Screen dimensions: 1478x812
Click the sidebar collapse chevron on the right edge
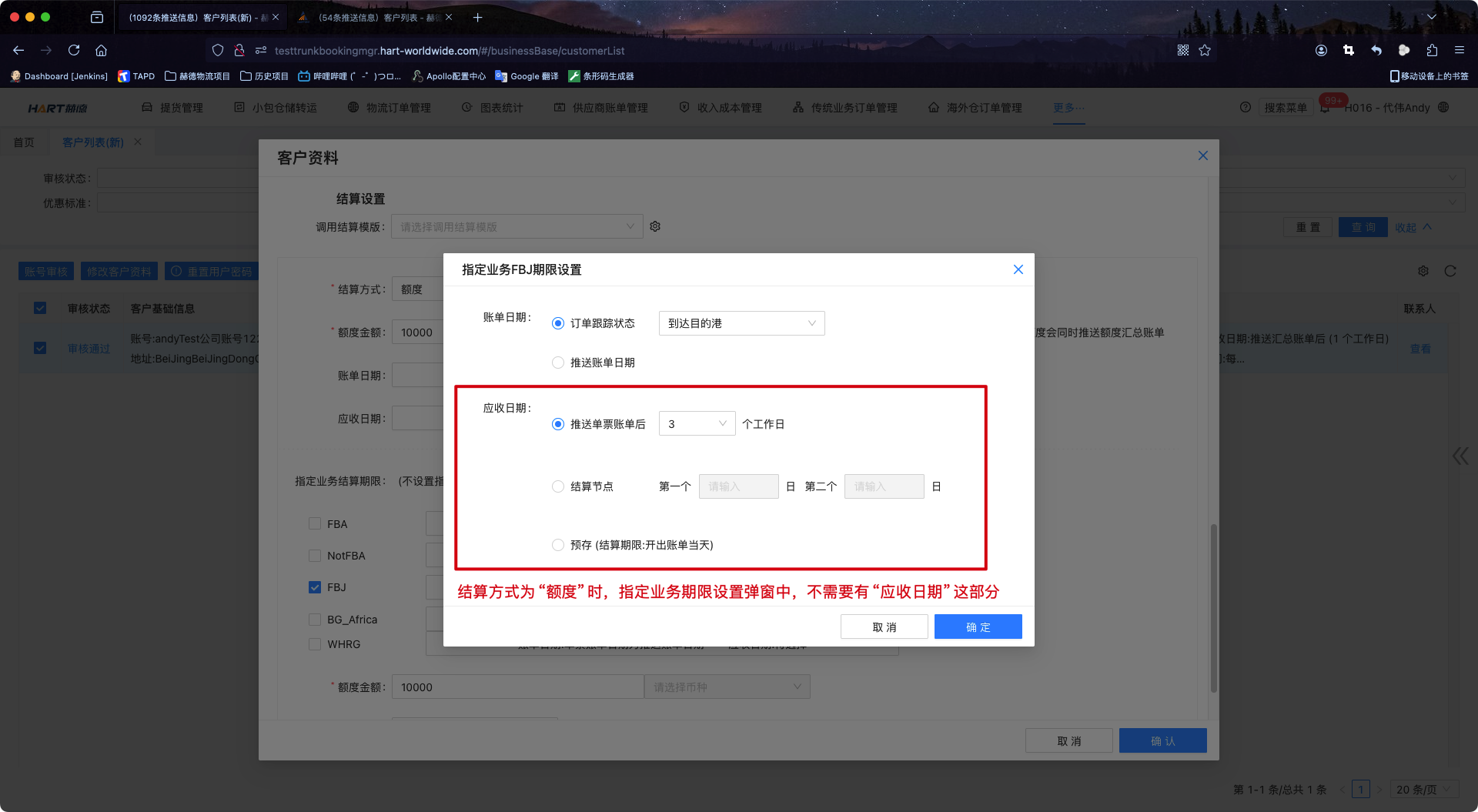coord(1460,456)
